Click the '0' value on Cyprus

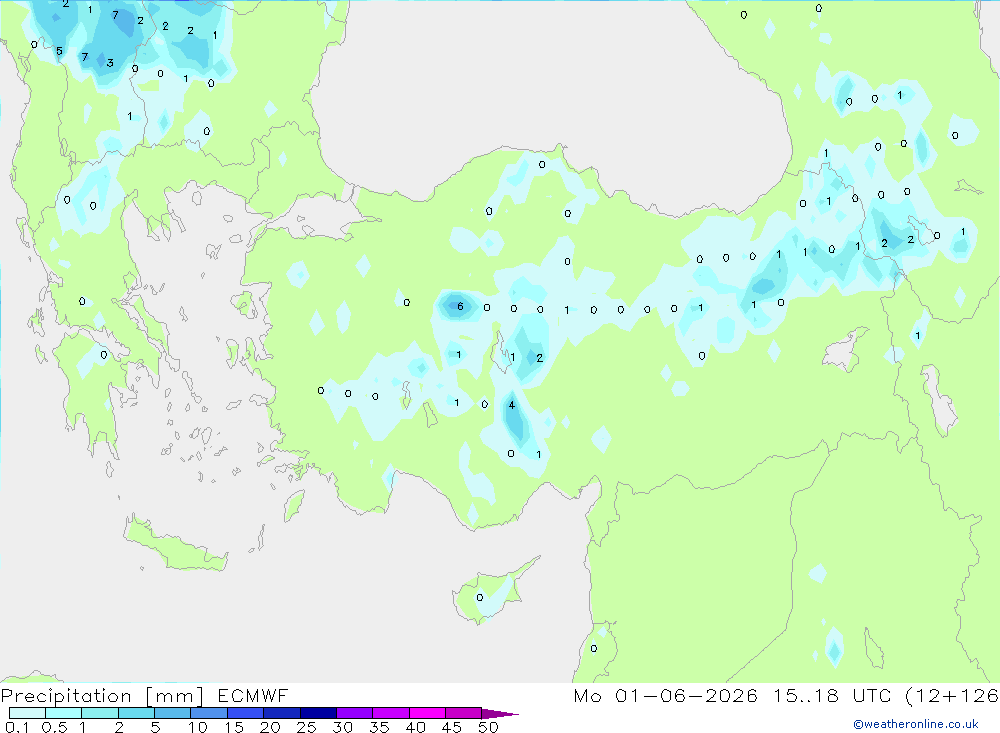(480, 597)
